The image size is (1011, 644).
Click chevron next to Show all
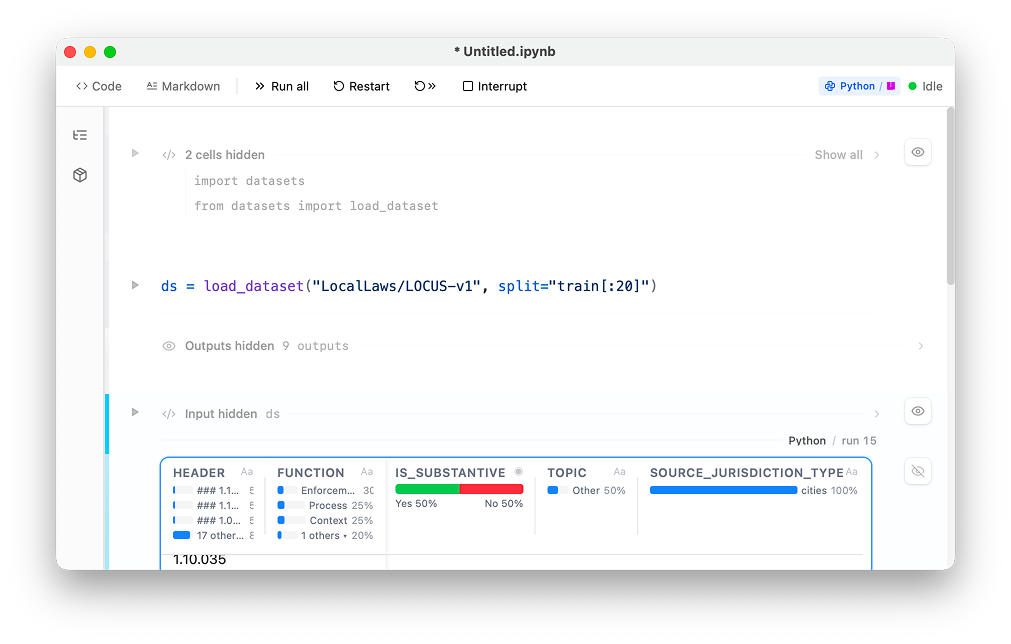pyautogui.click(x=877, y=155)
